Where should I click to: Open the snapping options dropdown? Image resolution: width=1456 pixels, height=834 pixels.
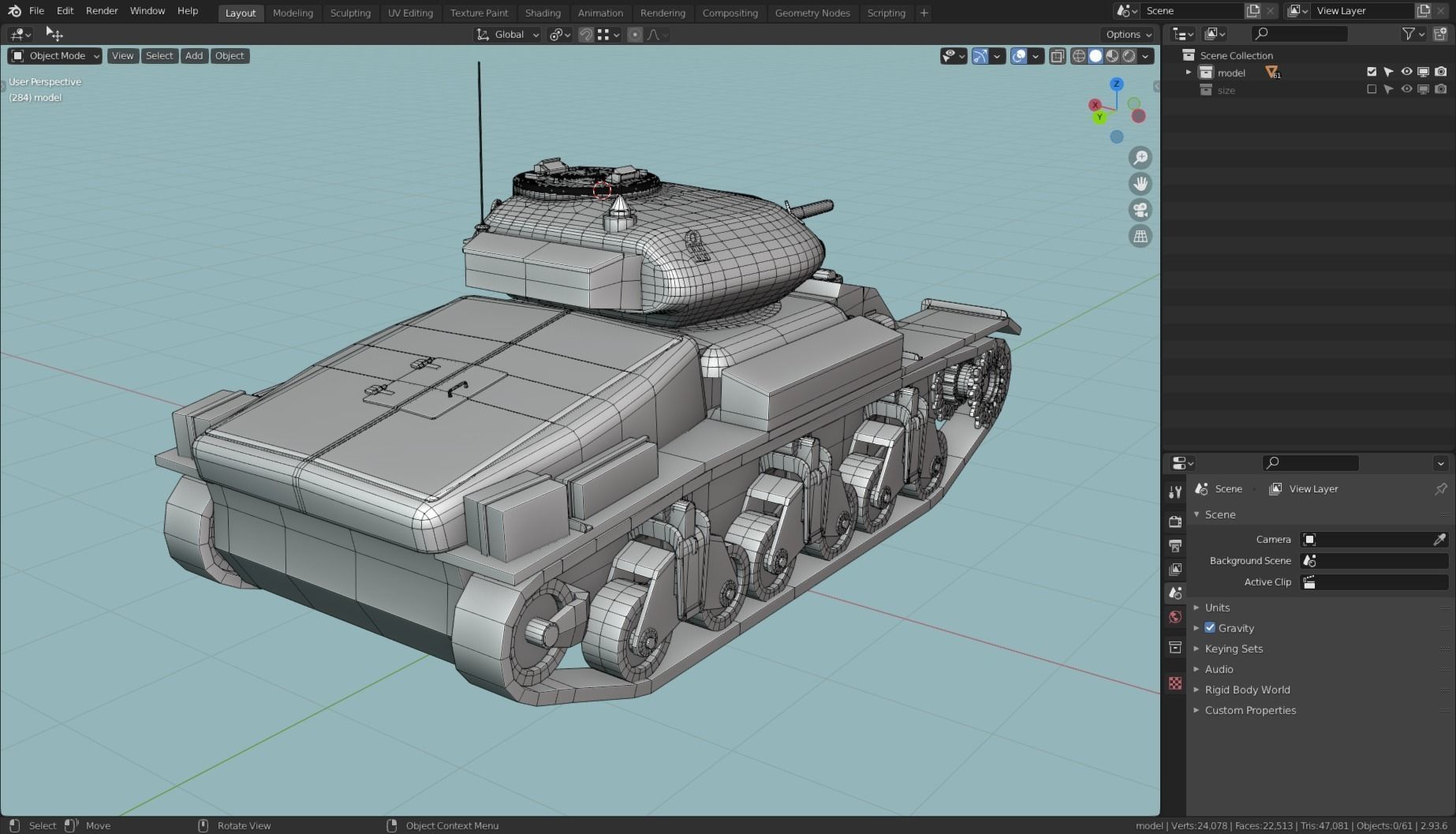pyautogui.click(x=609, y=35)
